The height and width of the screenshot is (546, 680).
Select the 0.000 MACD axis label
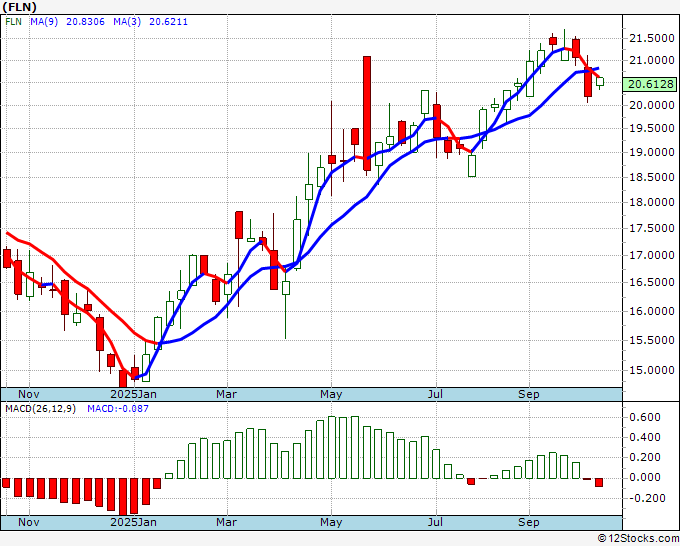644,477
